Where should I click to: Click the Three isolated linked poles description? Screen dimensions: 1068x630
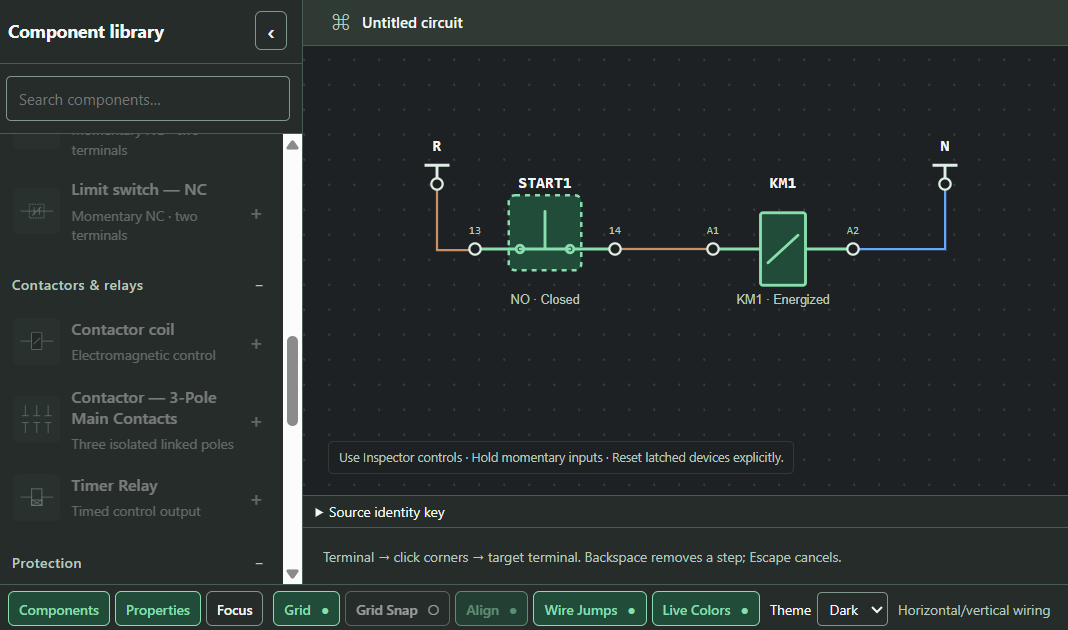click(153, 444)
